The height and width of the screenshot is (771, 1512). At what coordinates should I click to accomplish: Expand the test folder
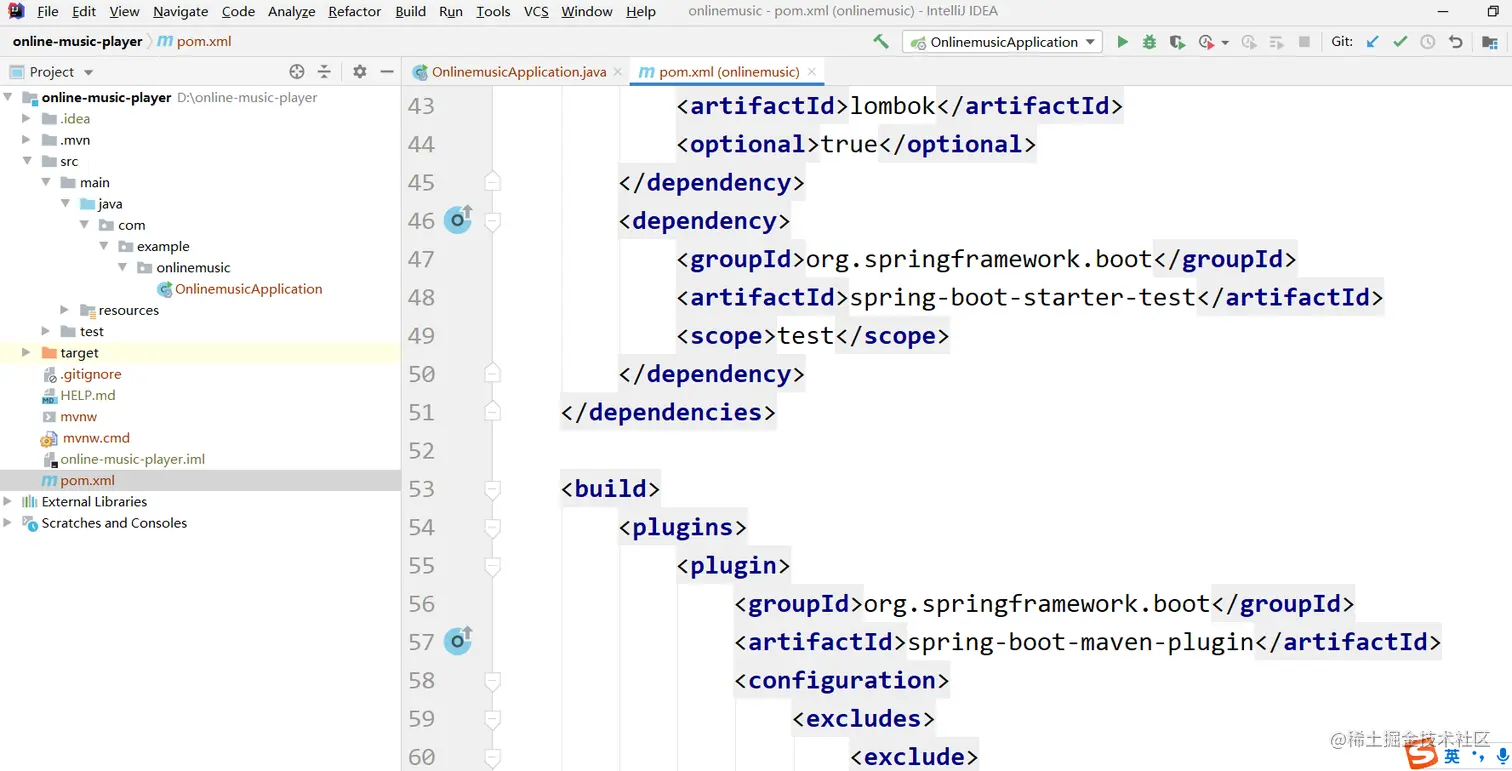[x=47, y=331]
